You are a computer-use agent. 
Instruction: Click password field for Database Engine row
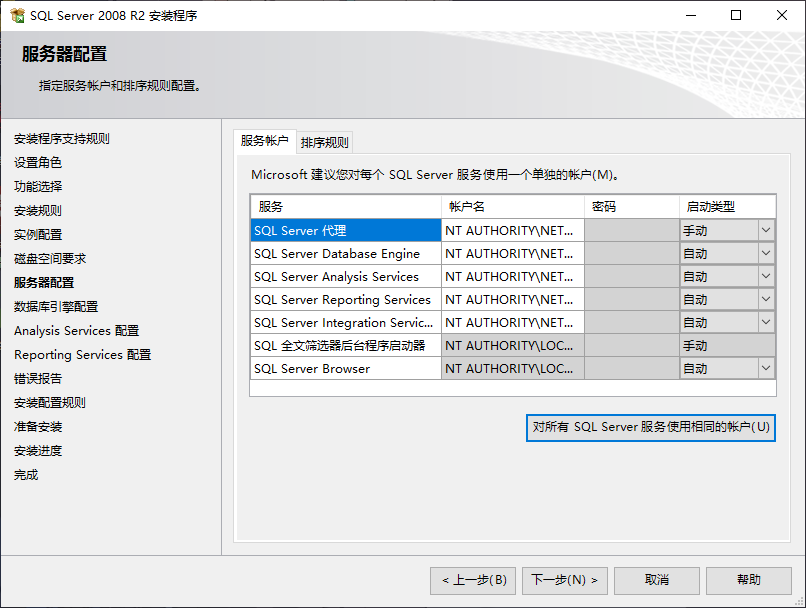pyautogui.click(x=632, y=253)
